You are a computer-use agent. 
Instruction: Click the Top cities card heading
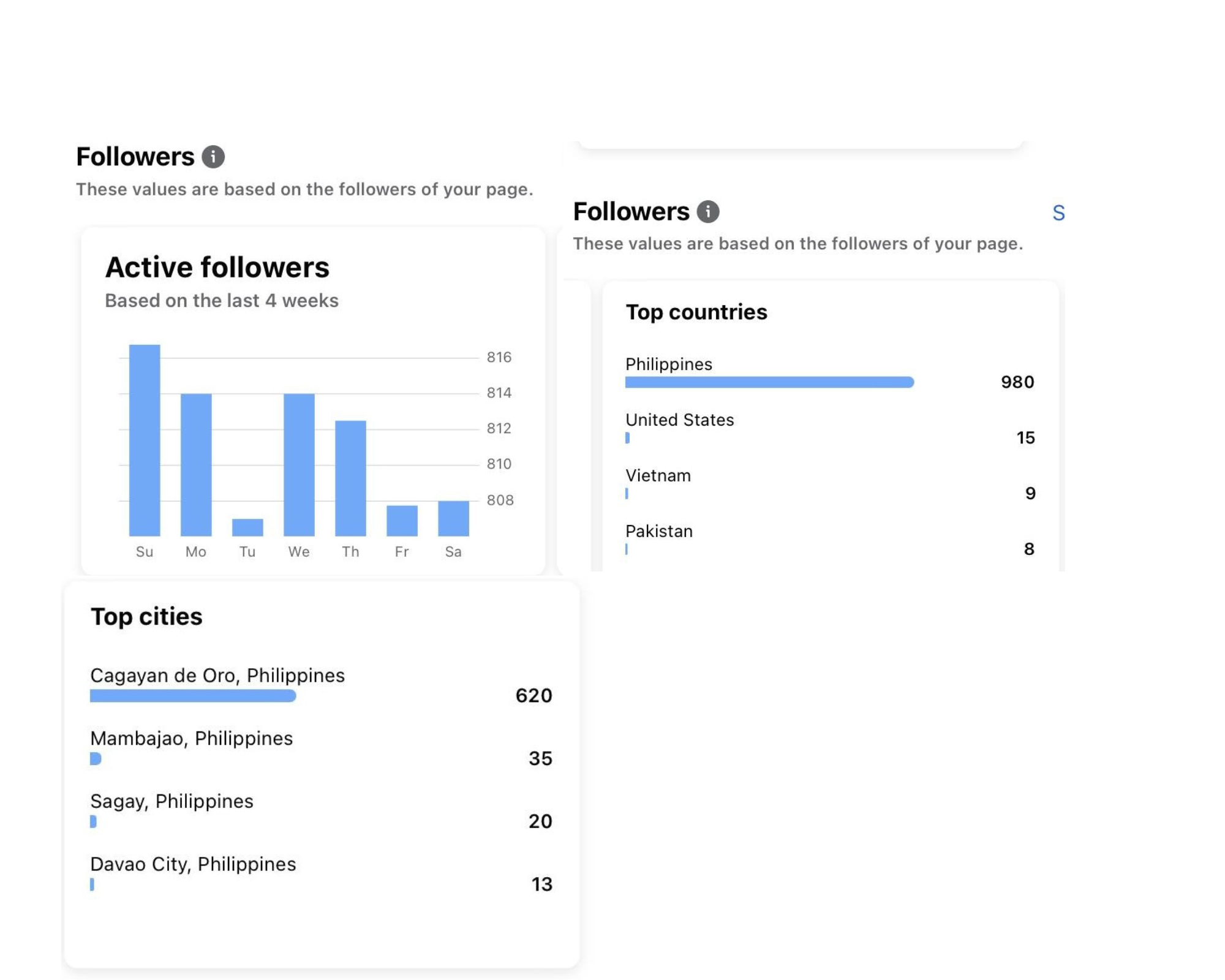coord(146,616)
